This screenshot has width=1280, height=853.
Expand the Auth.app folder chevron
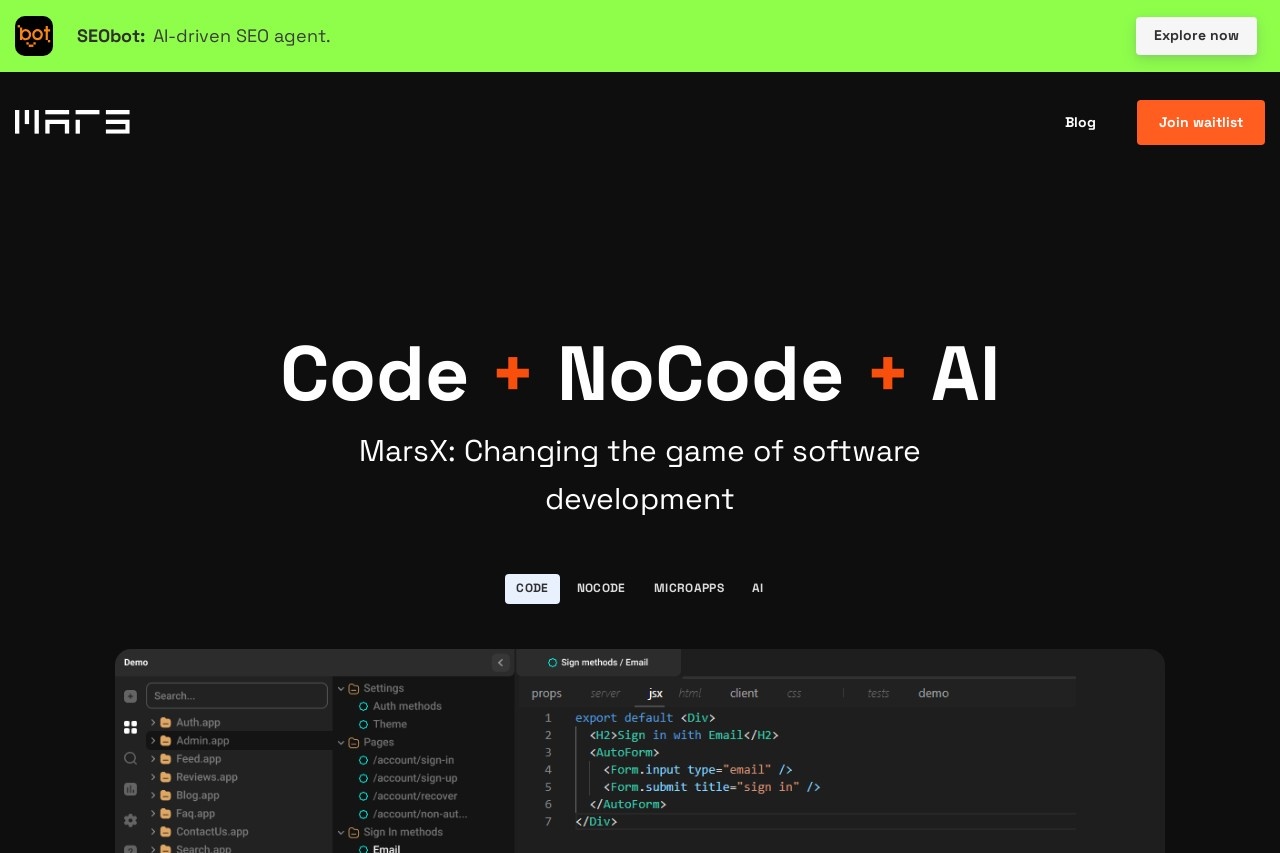[x=153, y=722]
